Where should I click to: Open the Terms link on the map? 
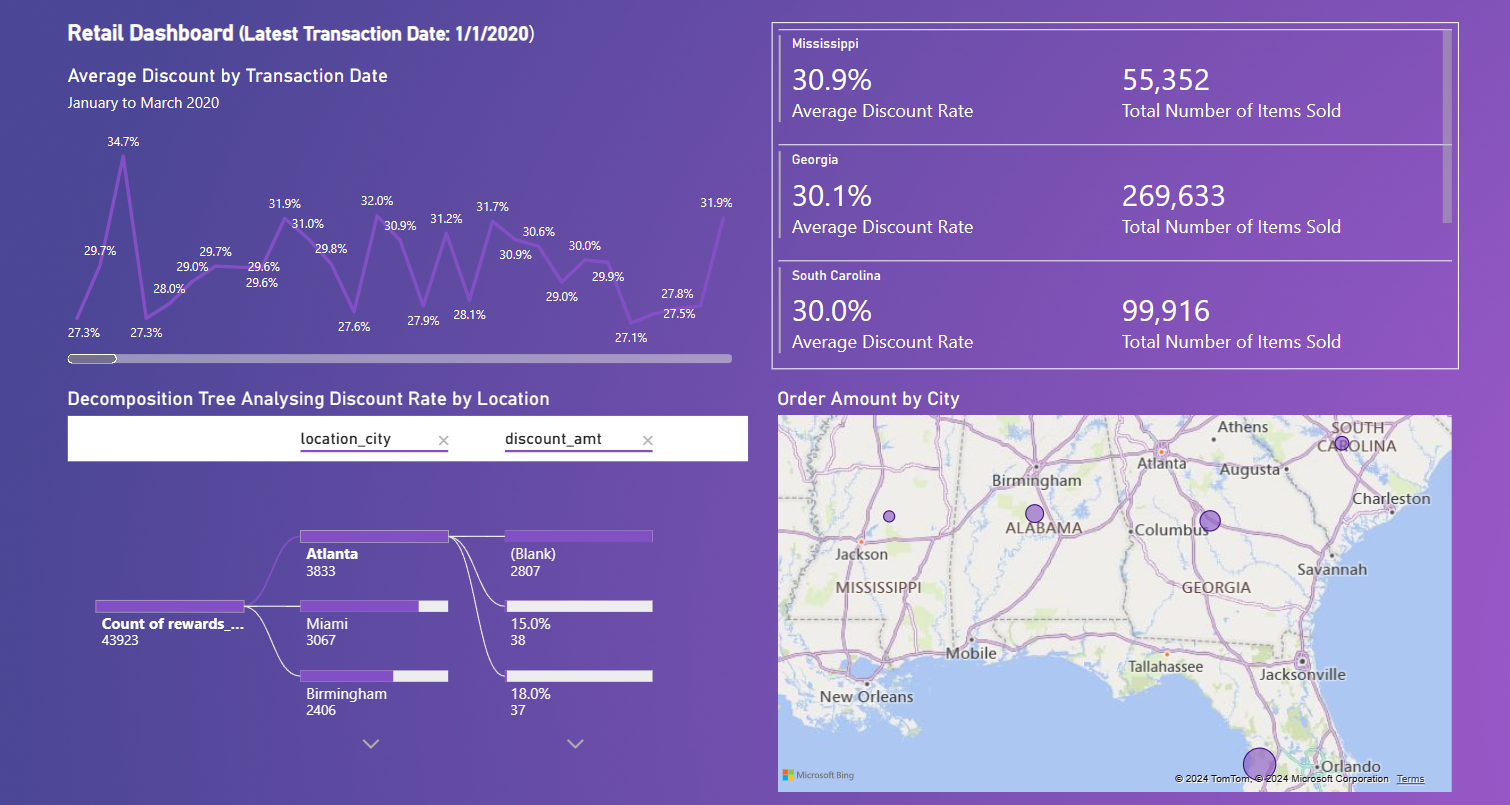[1410, 779]
